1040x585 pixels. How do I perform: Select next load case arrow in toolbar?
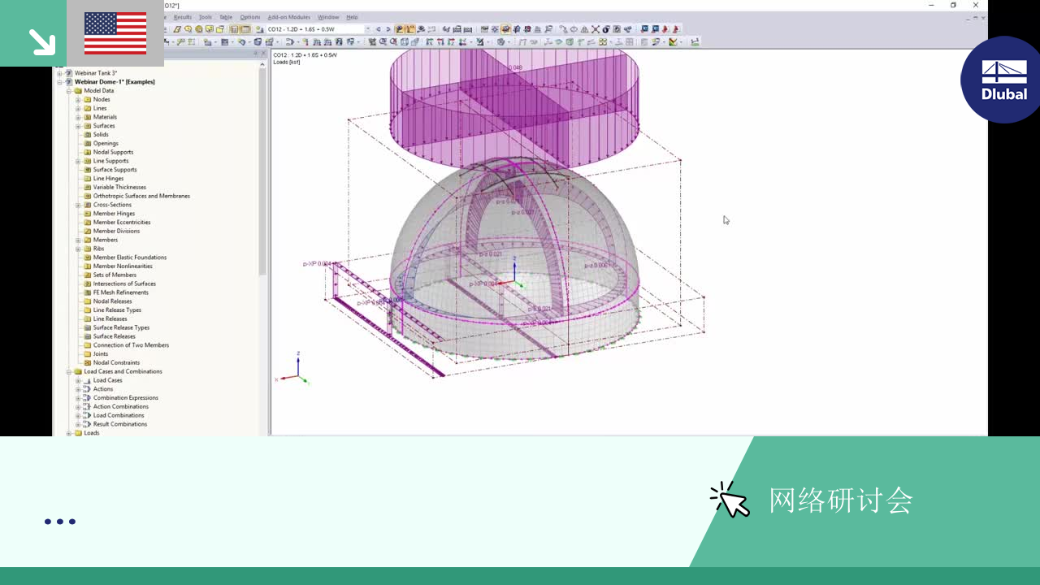388,29
